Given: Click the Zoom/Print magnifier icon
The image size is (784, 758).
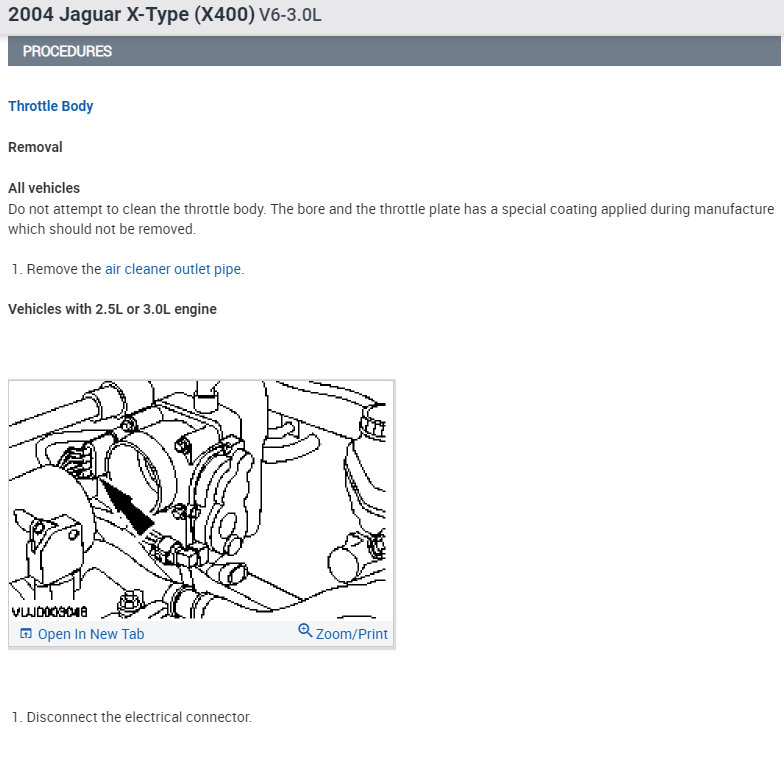Looking at the screenshot, I should tap(305, 630).
